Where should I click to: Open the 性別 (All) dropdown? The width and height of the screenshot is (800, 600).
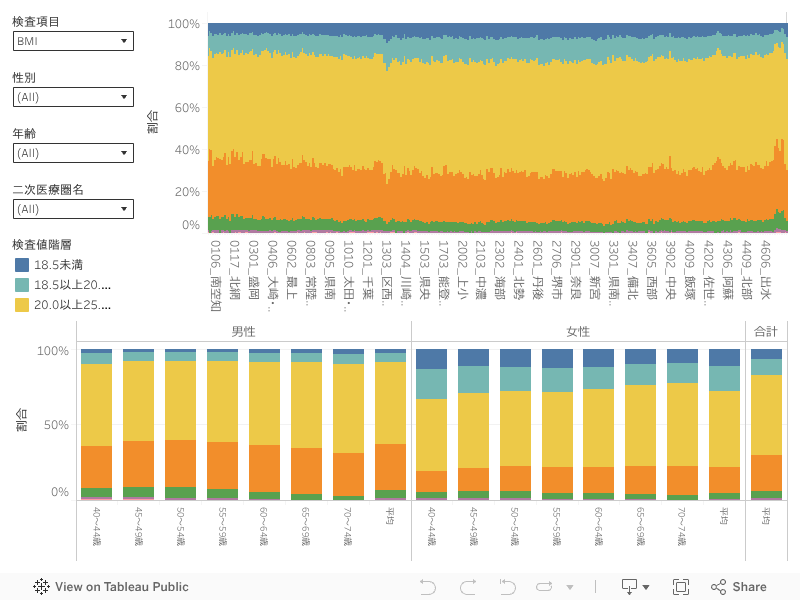[x=73, y=97]
